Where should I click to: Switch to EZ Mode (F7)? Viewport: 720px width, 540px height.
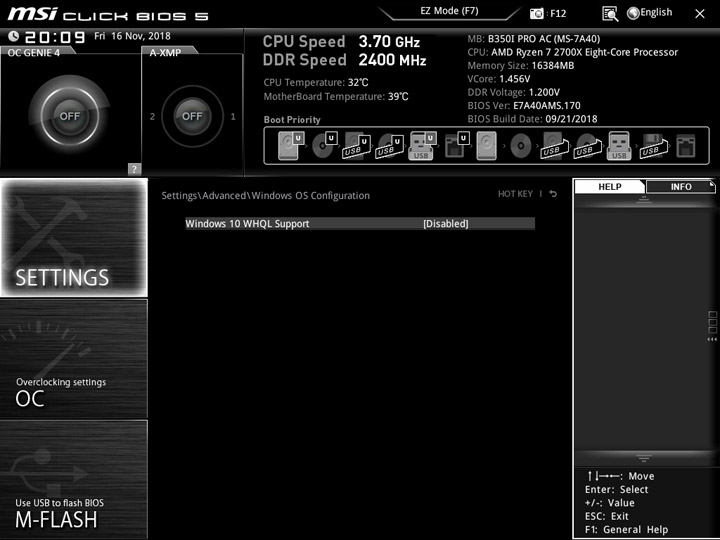click(x=449, y=11)
